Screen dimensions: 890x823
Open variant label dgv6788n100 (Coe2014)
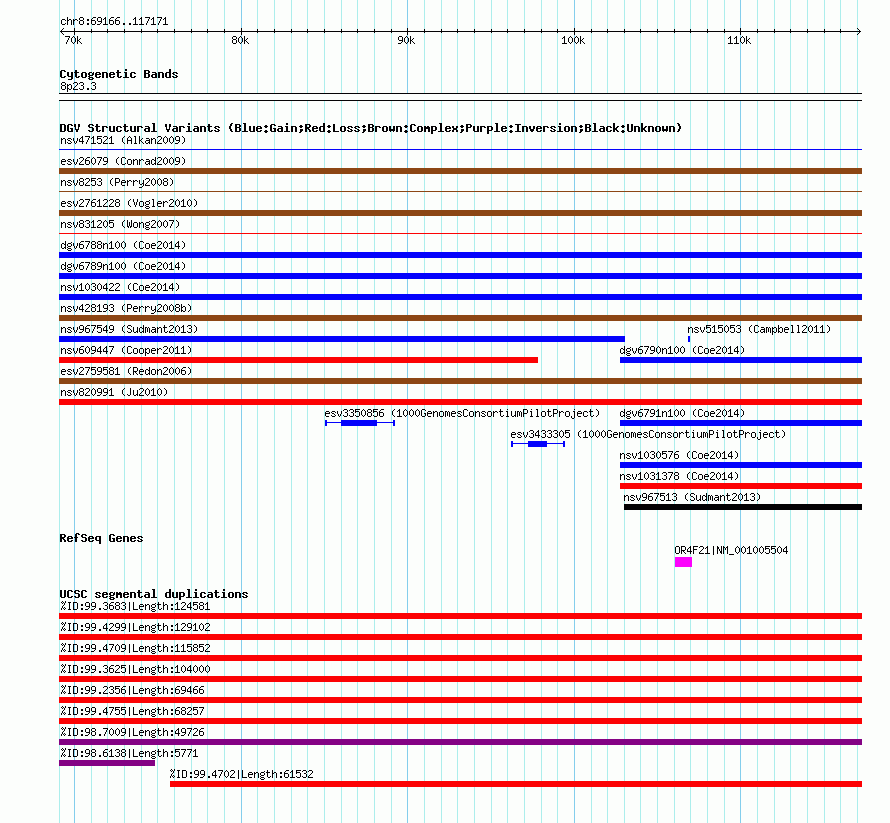(123, 245)
